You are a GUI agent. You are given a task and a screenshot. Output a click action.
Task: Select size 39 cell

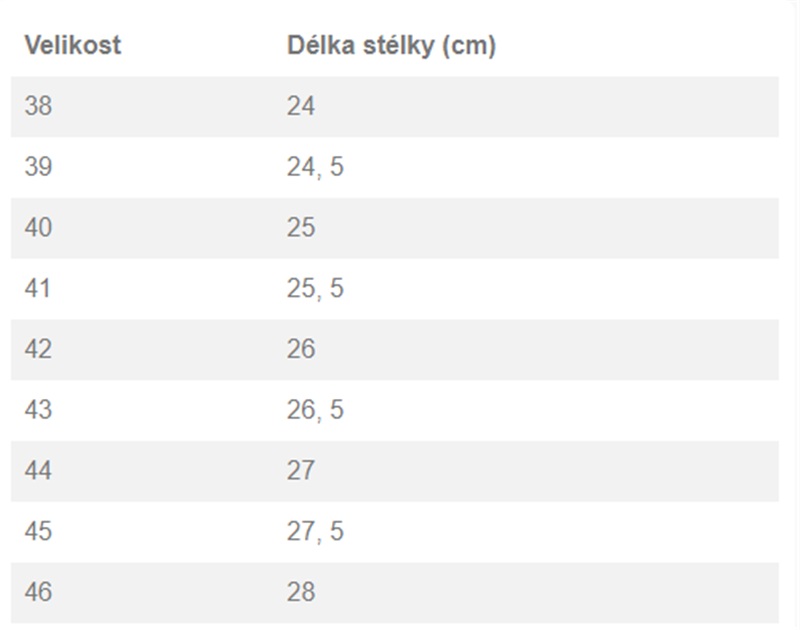(x=38, y=167)
